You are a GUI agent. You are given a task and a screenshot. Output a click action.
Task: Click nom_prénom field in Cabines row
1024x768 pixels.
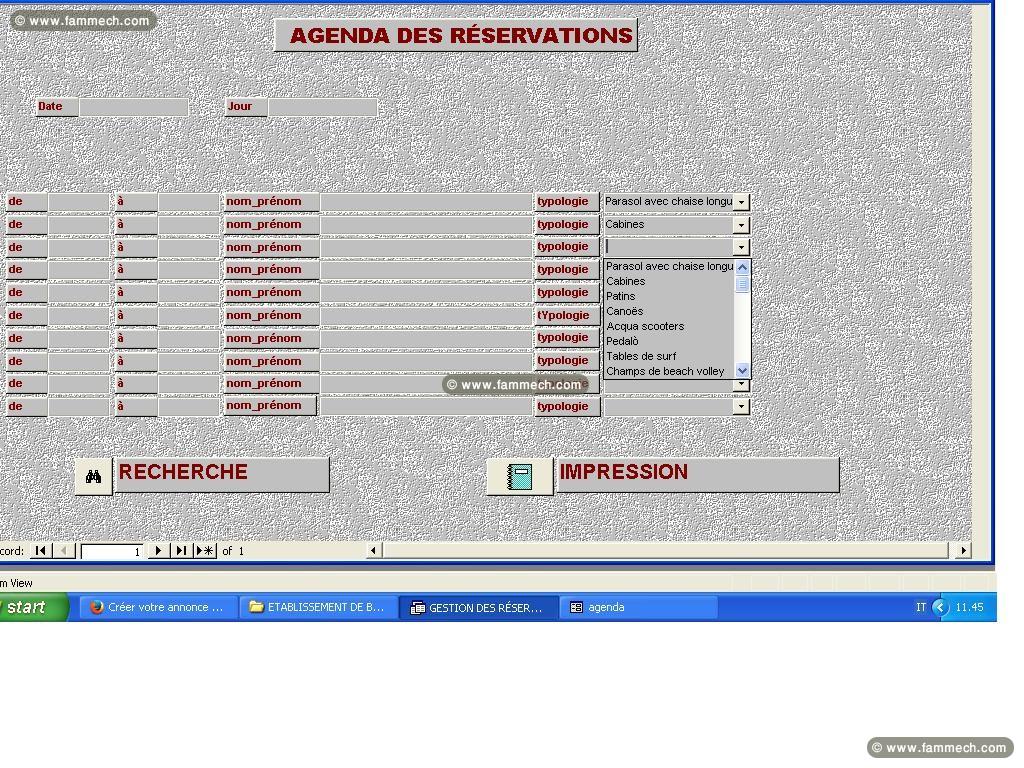426,225
